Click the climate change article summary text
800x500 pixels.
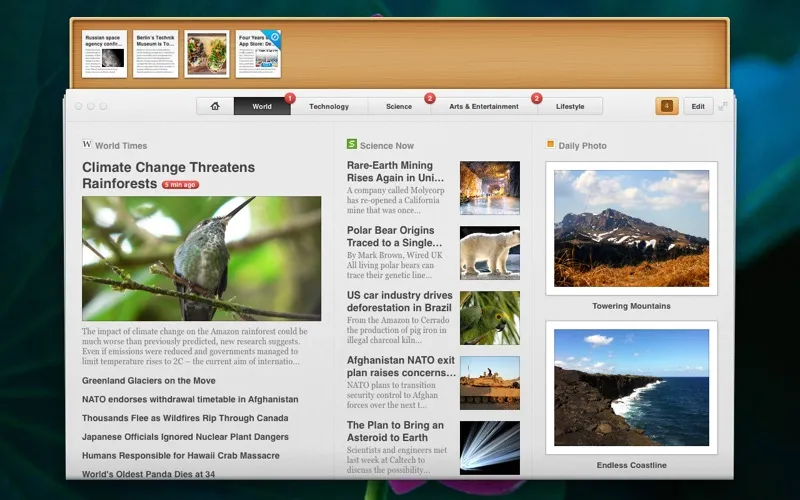(195, 346)
